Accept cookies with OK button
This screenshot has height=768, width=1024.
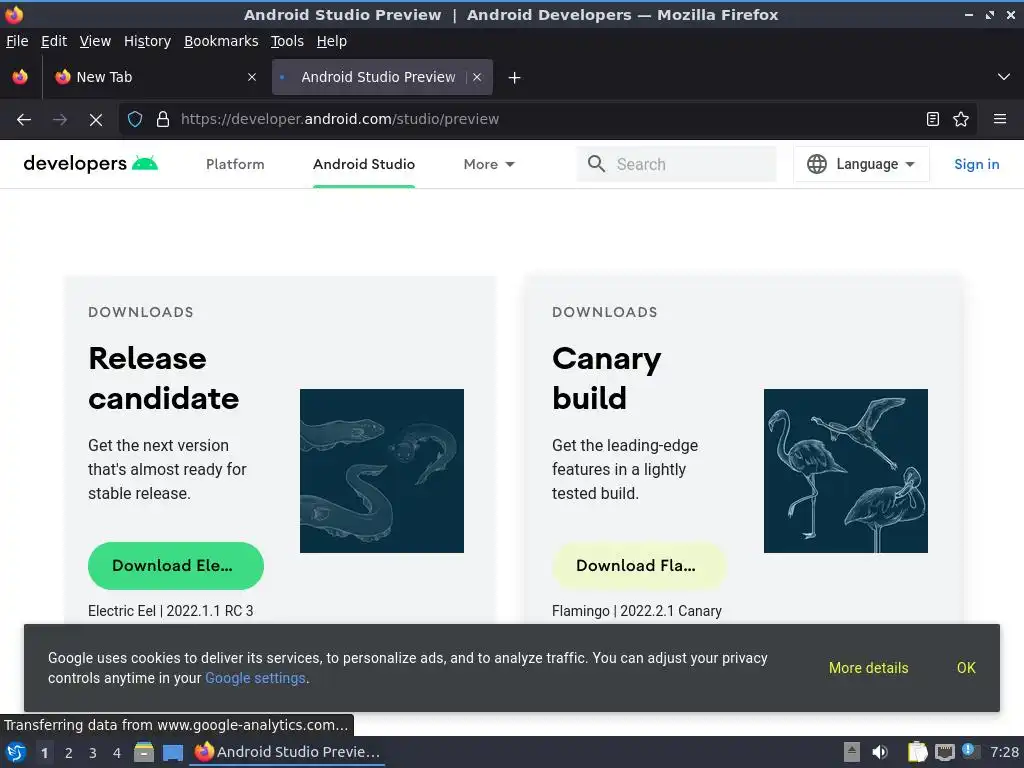coord(966,668)
